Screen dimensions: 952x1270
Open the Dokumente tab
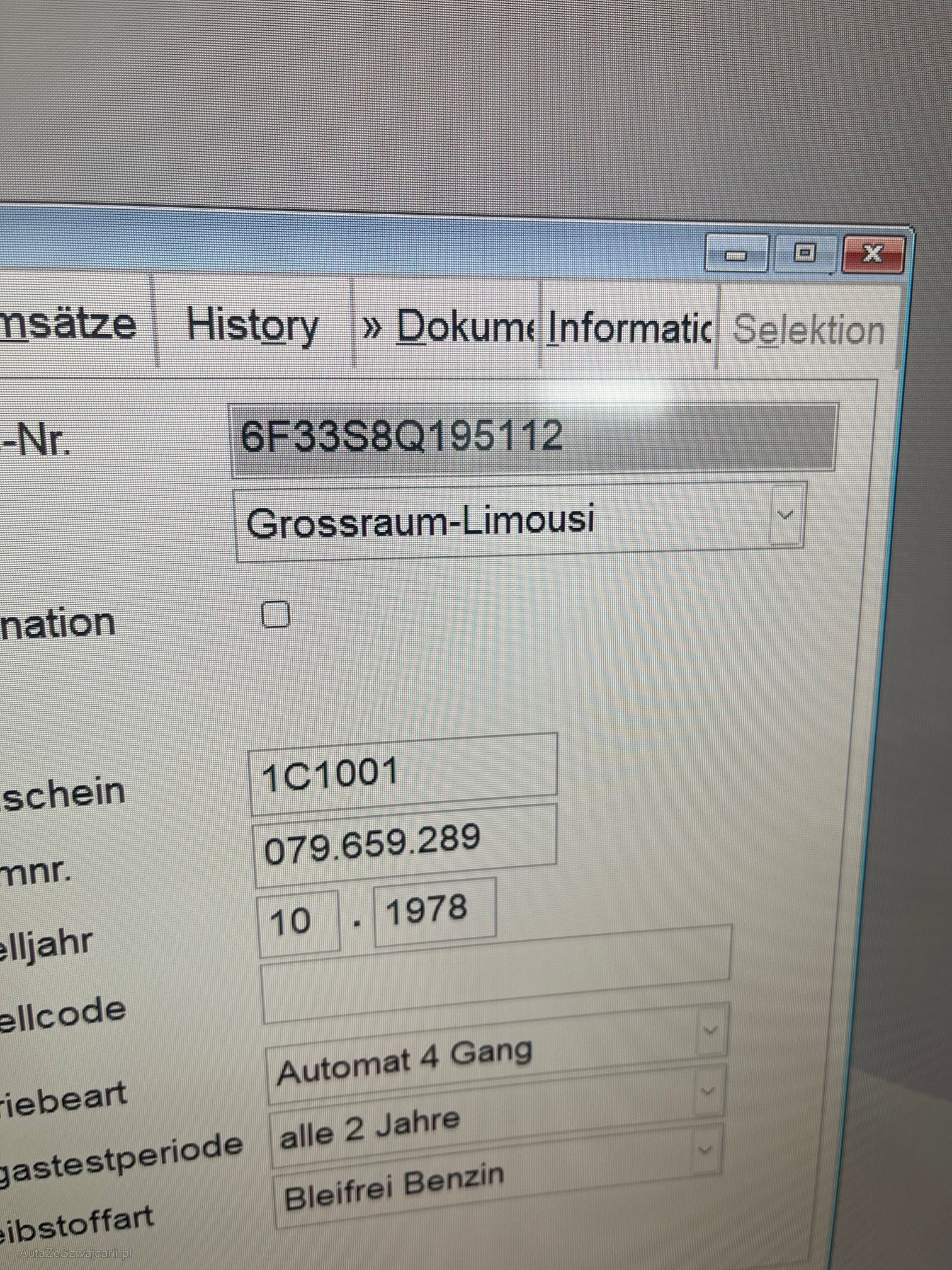pyautogui.click(x=447, y=327)
